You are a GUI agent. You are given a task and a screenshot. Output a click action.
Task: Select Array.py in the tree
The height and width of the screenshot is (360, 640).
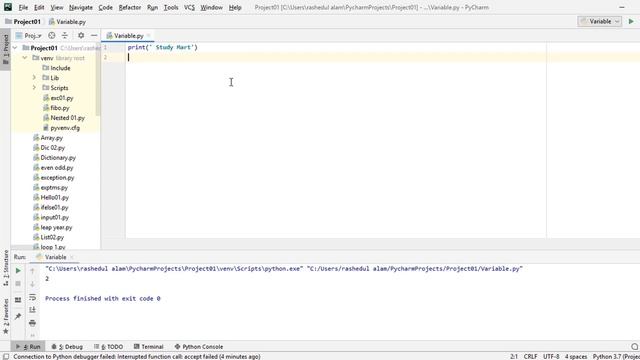coord(48,138)
